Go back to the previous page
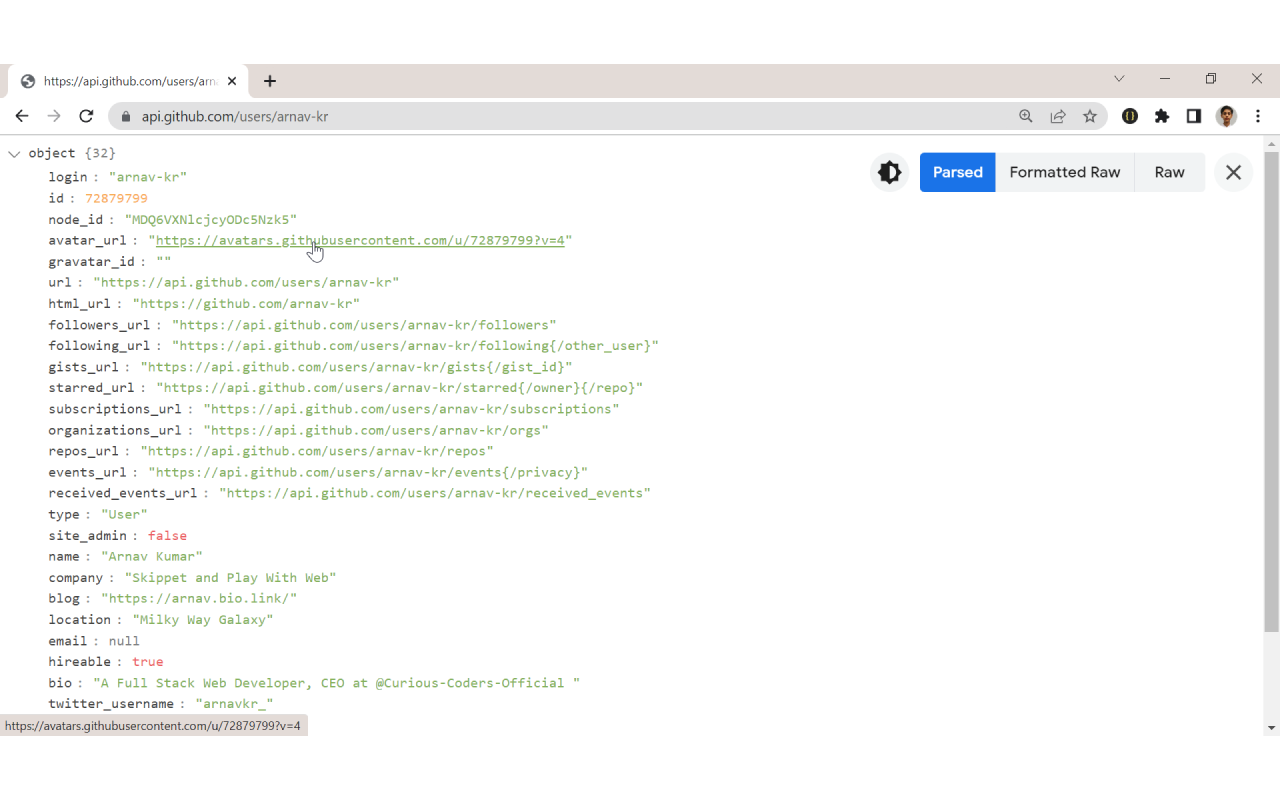The image size is (1280, 800). (x=22, y=116)
